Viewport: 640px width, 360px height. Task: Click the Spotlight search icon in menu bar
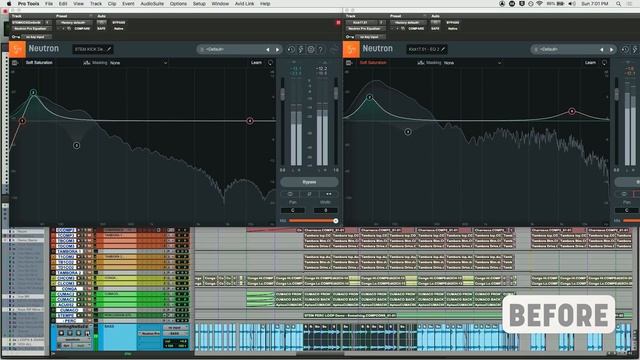(618, 4)
